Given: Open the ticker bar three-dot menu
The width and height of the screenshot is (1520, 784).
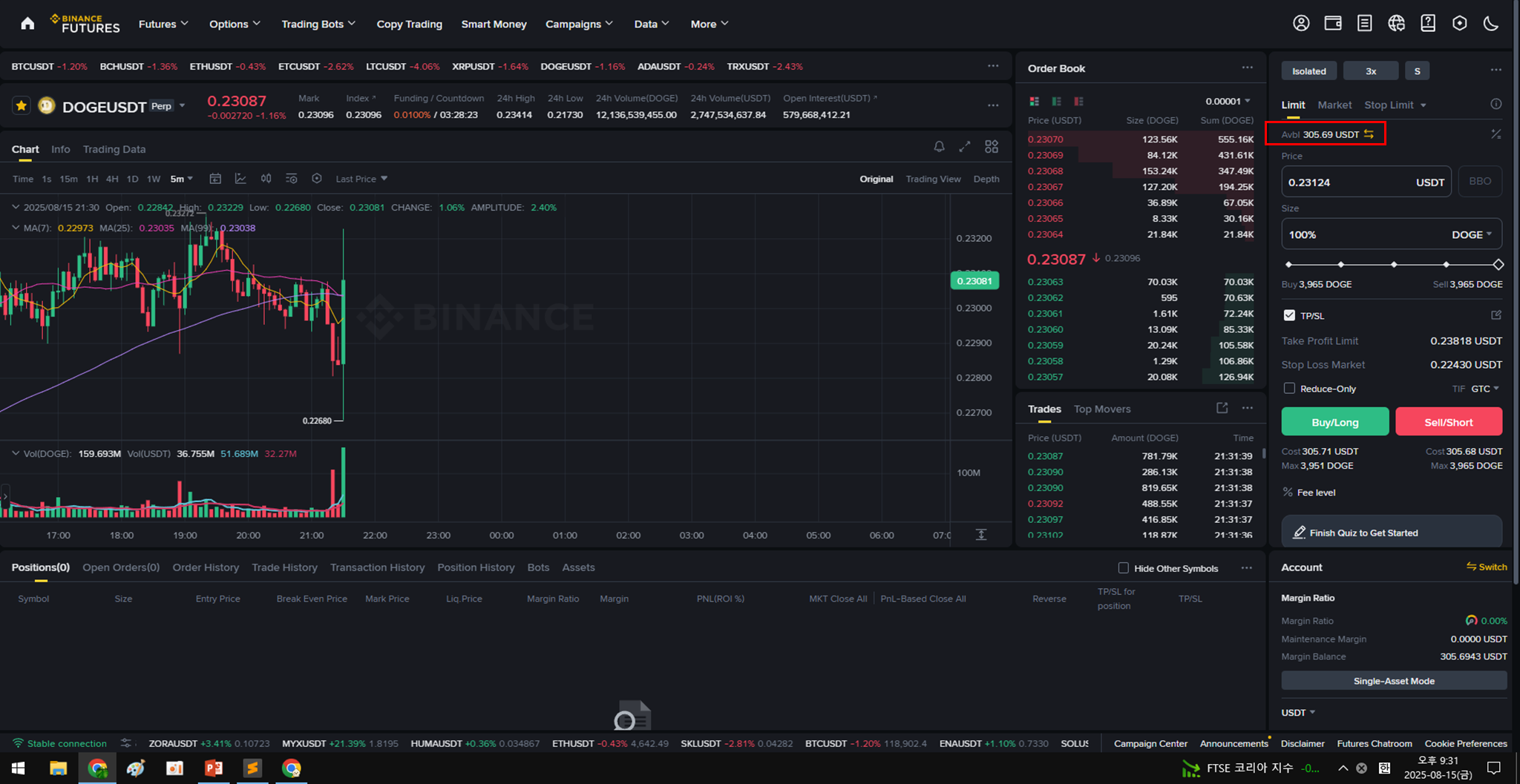Looking at the screenshot, I should 993,66.
